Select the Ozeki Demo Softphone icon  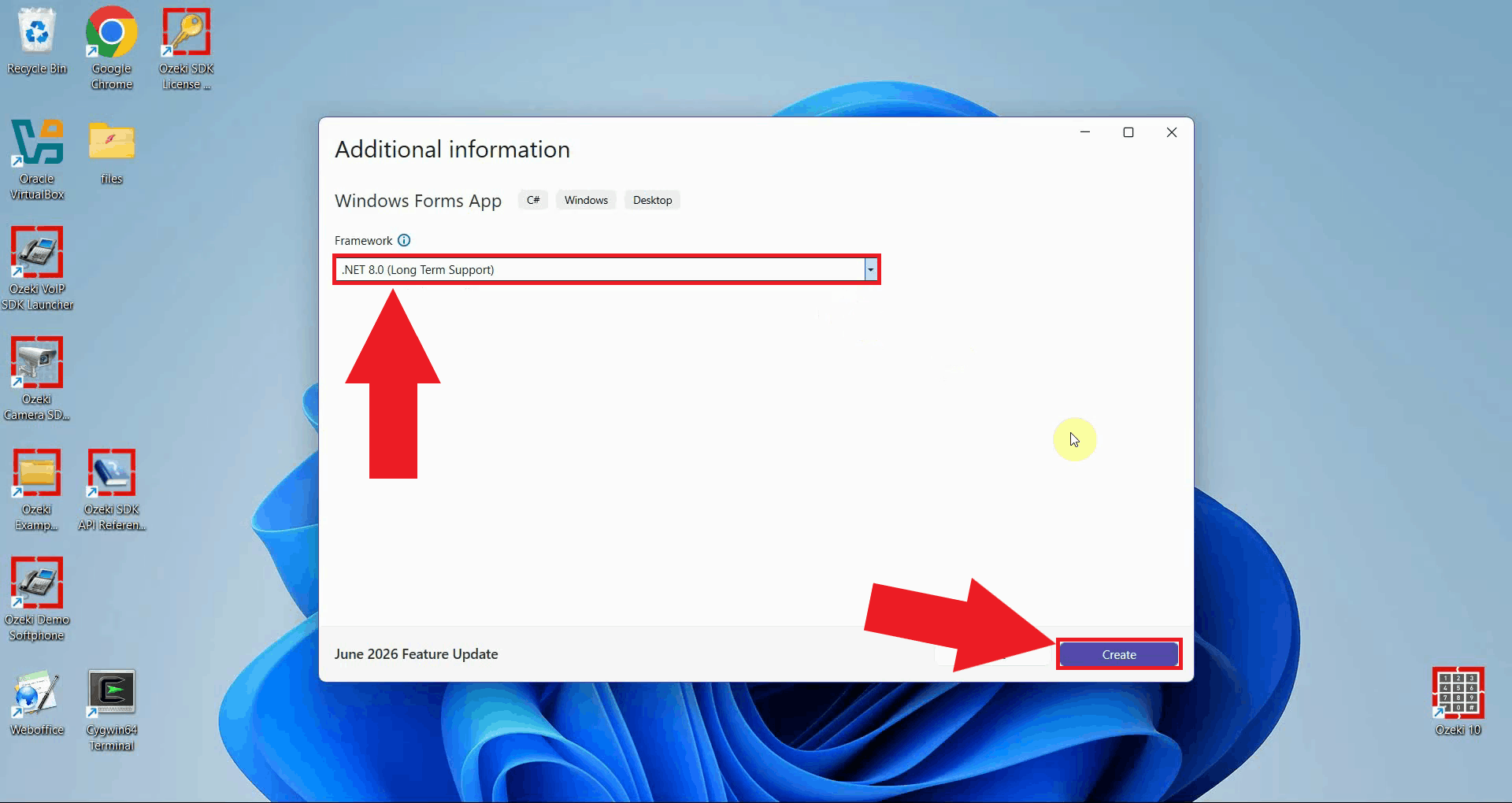37,598
